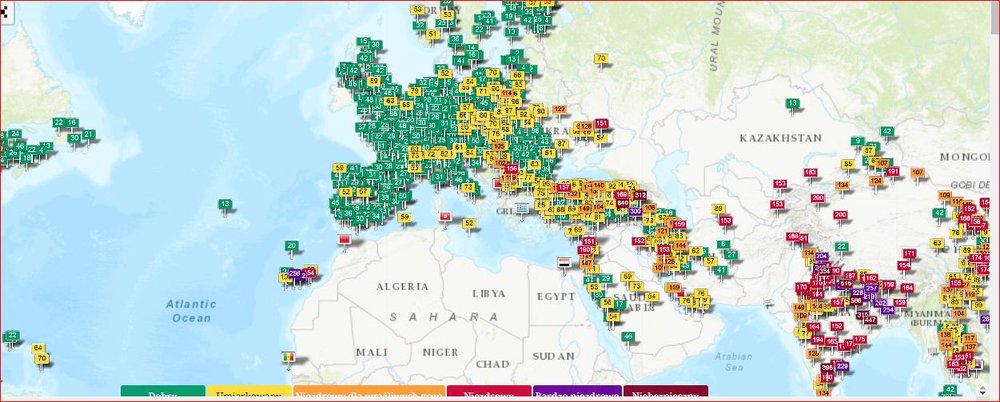Click the purple 229 marker in southern India

[842, 366]
